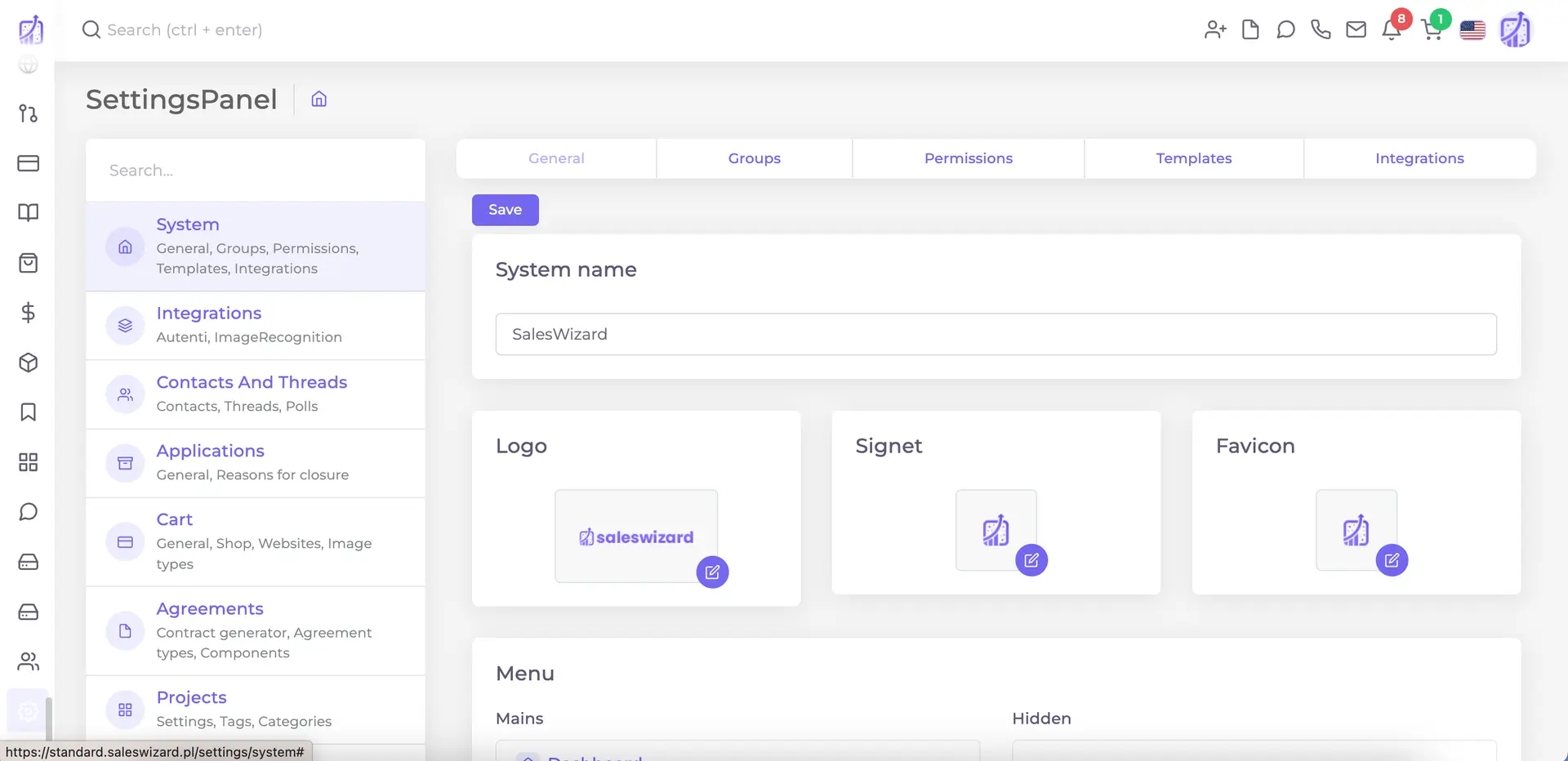
Task: Switch to the Permissions tab
Action: click(x=968, y=158)
